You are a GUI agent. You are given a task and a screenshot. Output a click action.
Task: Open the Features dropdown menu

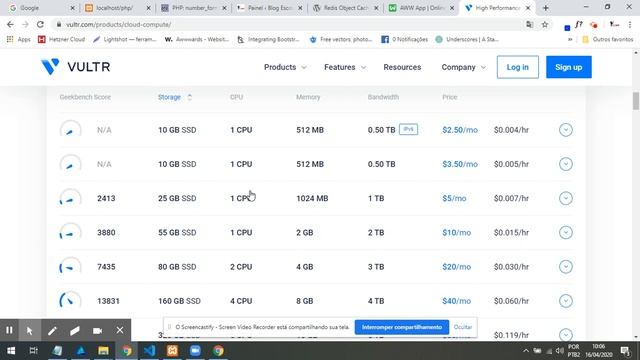pyautogui.click(x=345, y=67)
